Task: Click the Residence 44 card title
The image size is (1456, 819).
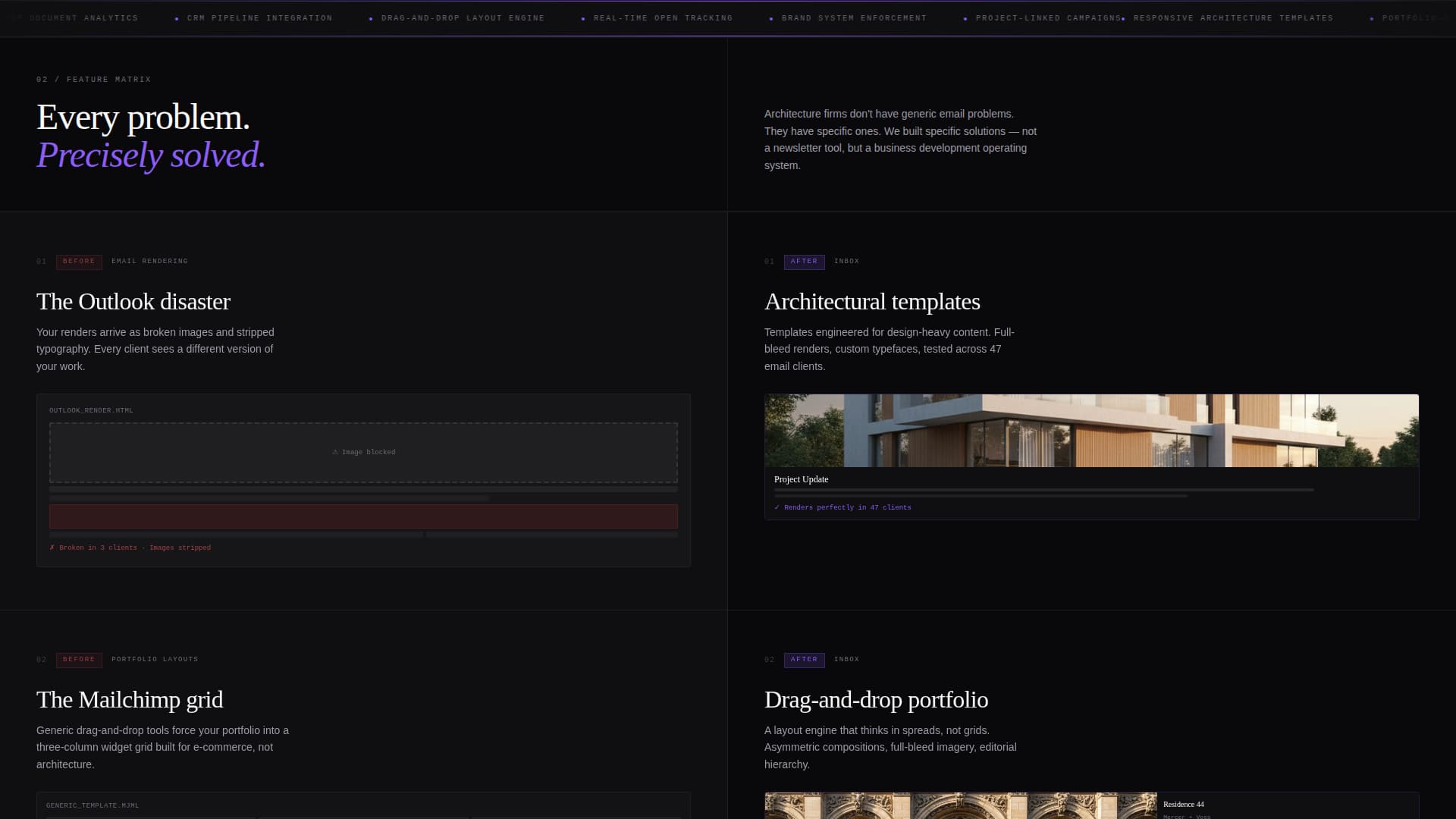Action: (x=1183, y=805)
